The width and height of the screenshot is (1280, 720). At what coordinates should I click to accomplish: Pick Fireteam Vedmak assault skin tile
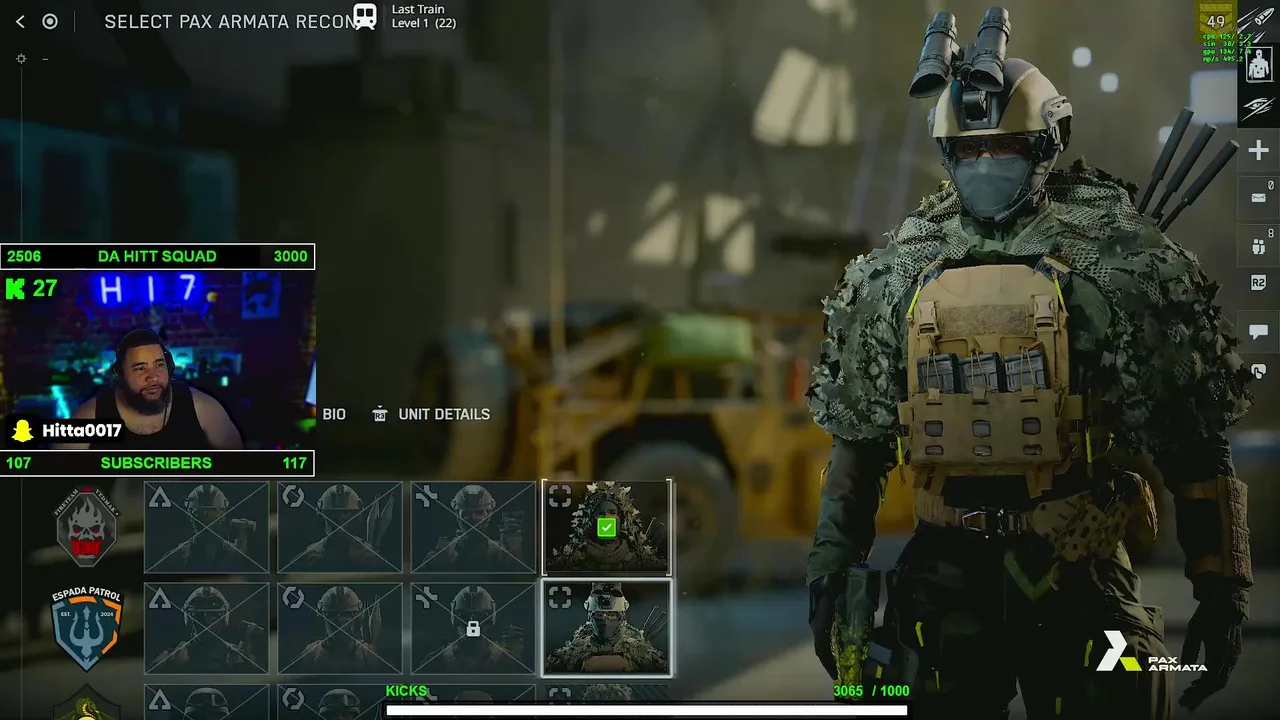coord(207,528)
